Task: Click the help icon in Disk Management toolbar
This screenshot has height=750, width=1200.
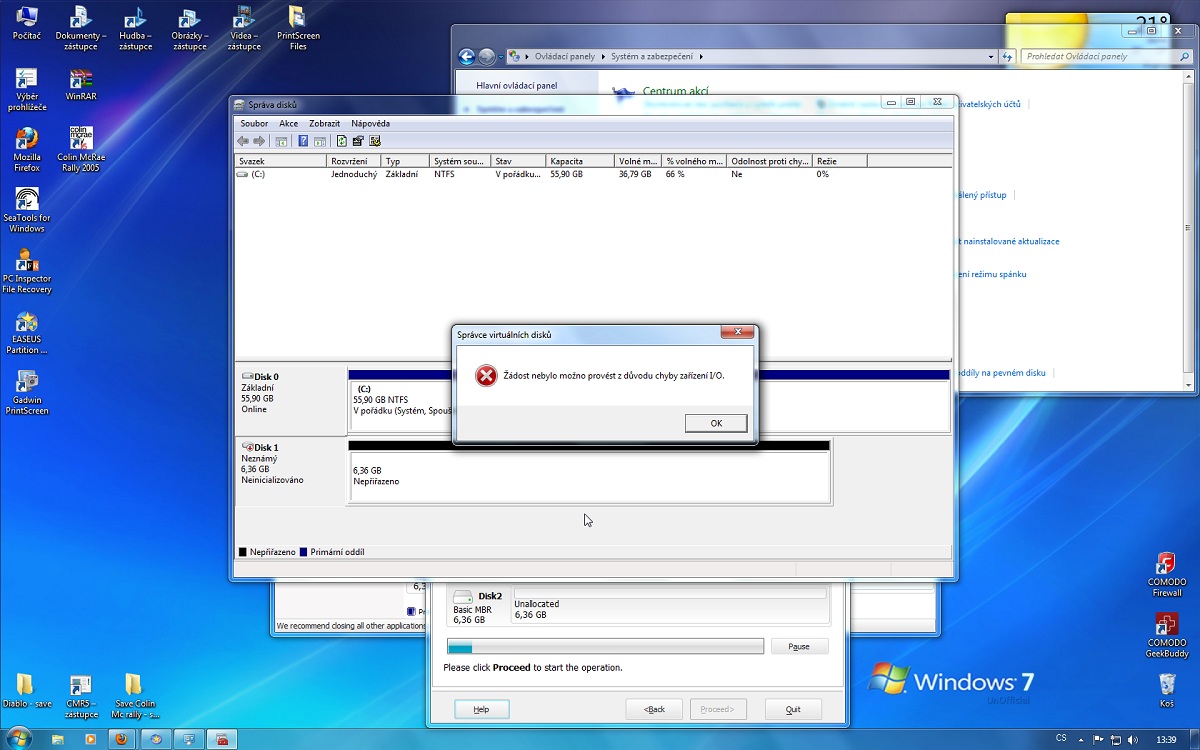Action: point(303,141)
